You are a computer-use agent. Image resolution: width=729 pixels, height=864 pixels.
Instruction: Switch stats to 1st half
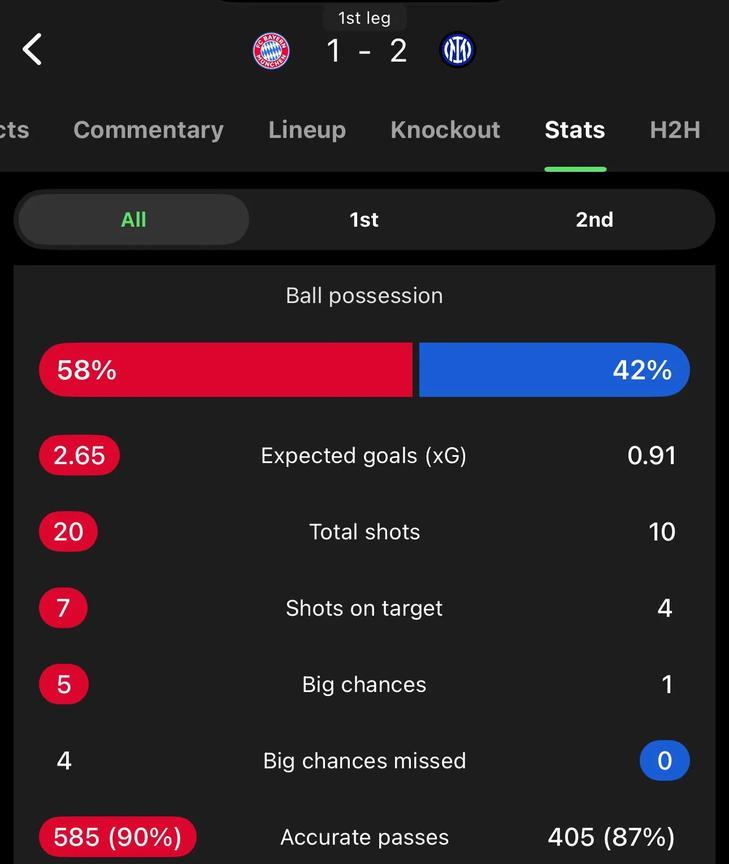[364, 219]
